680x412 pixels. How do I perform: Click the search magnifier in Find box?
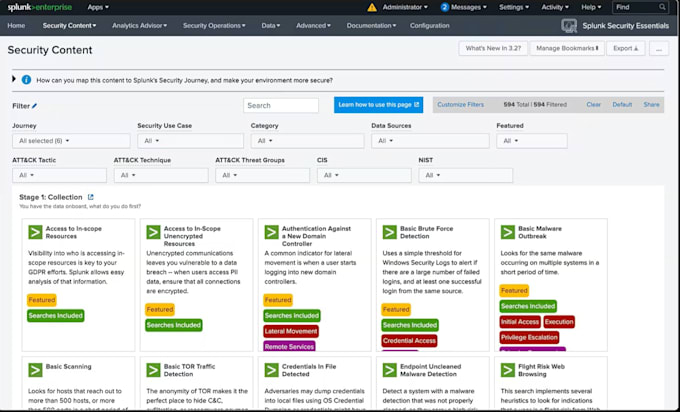click(x=662, y=7)
